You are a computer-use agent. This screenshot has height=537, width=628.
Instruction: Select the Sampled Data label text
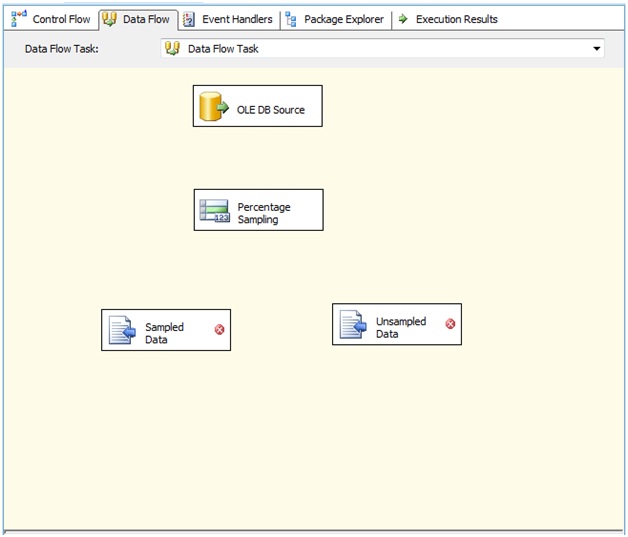[164, 333]
